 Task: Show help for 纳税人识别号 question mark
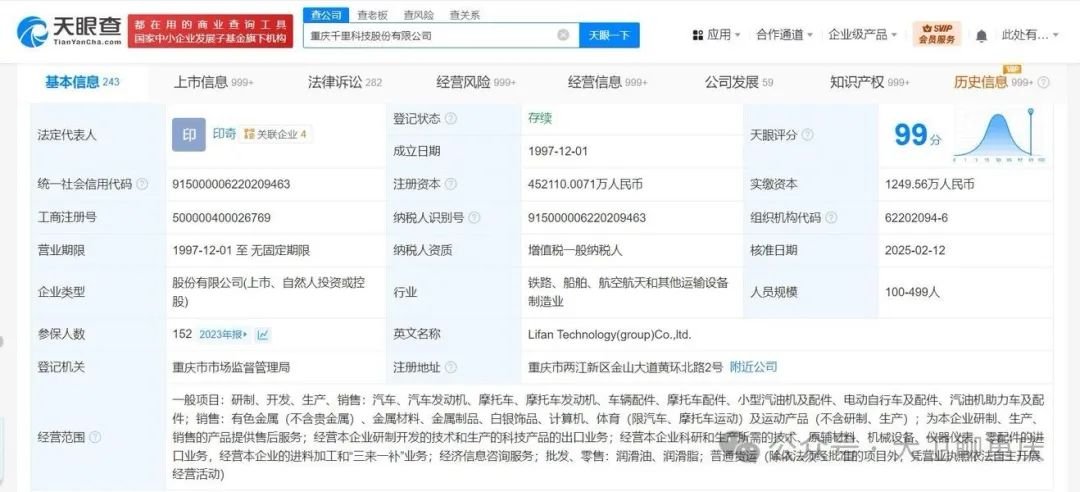coord(474,218)
